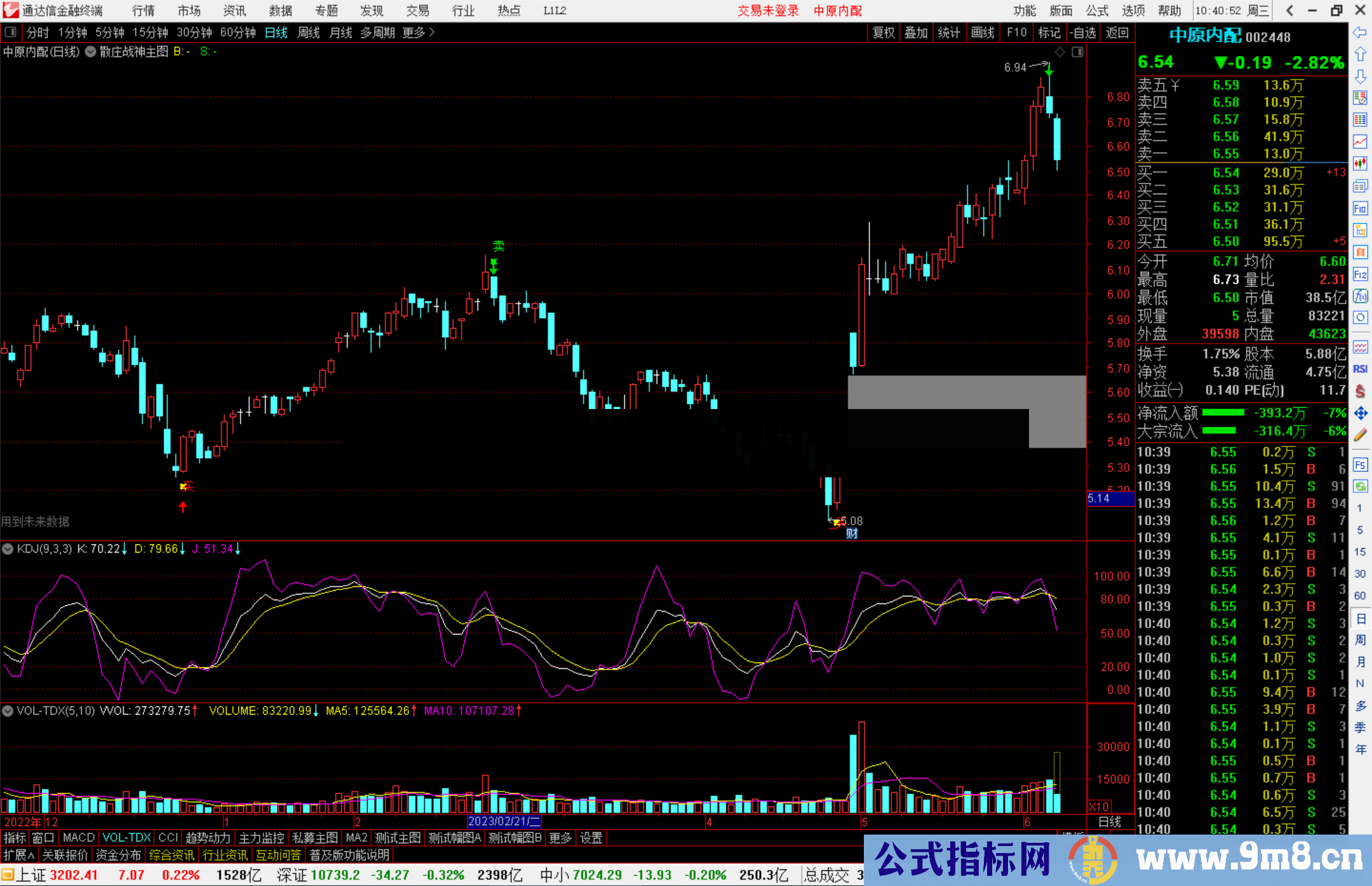The height and width of the screenshot is (886, 1372).
Task: Click the green 净流入额 bar
Action: pos(1223,413)
